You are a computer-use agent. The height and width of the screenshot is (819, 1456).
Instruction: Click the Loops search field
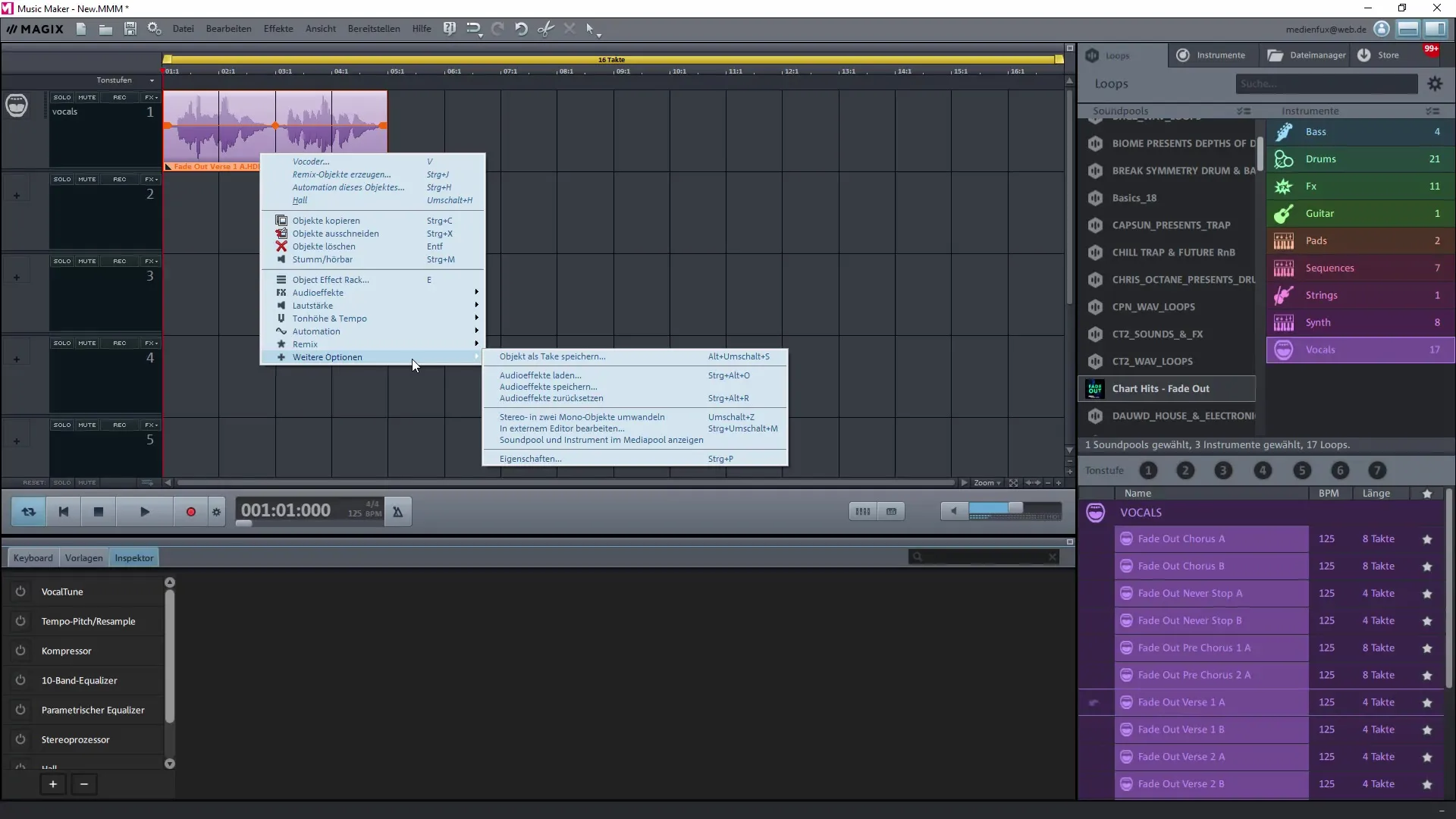pyautogui.click(x=1326, y=83)
